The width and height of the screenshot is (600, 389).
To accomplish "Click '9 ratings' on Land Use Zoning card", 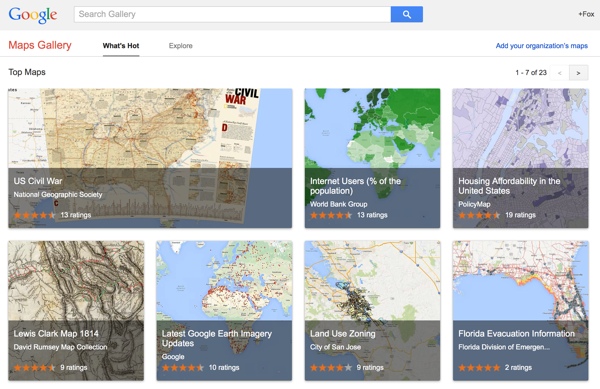I will (370, 368).
